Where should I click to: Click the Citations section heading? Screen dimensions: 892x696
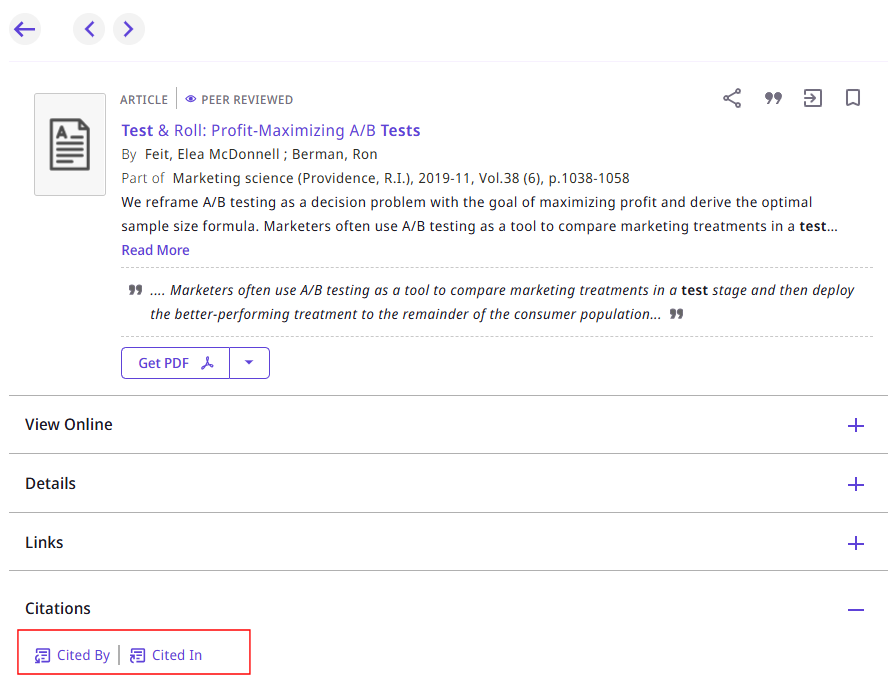(58, 608)
